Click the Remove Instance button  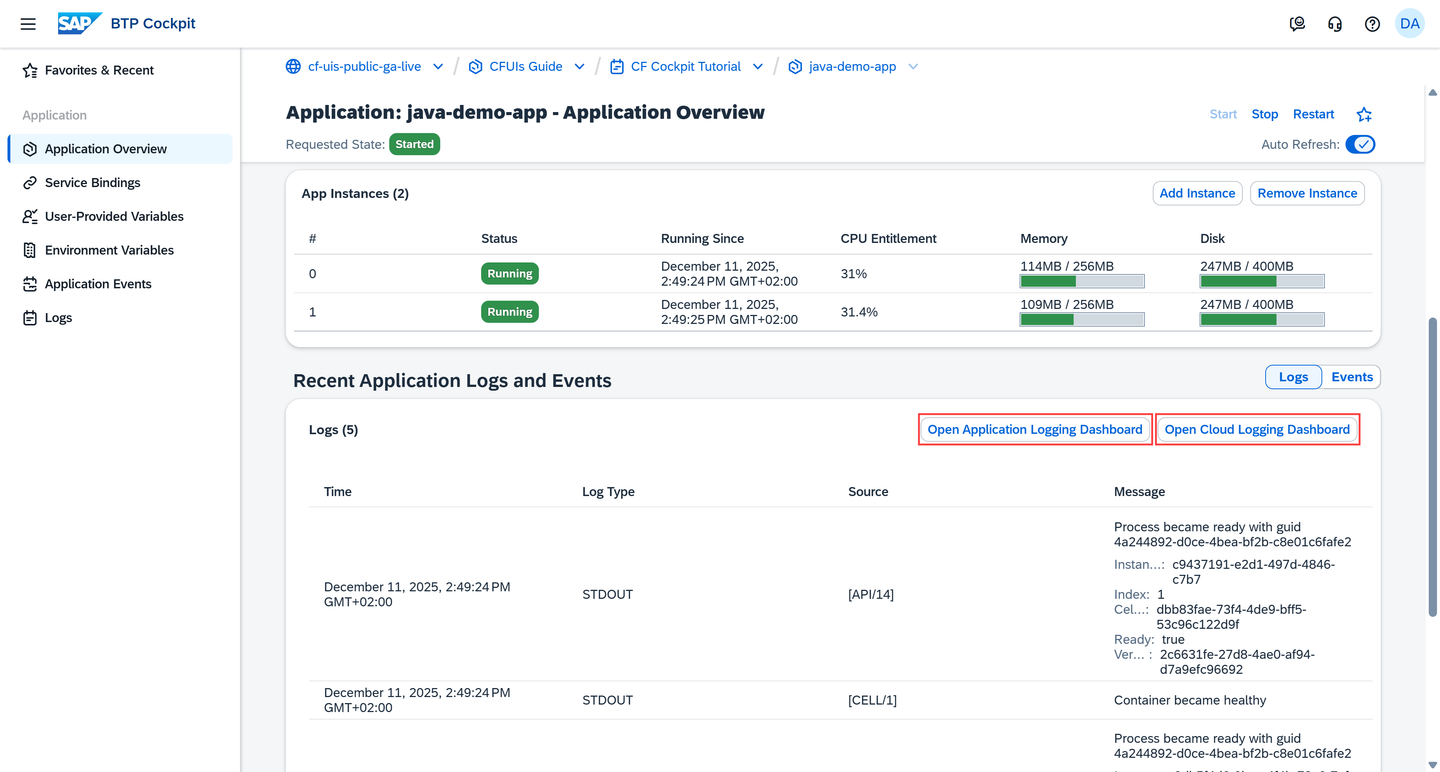tap(1307, 193)
